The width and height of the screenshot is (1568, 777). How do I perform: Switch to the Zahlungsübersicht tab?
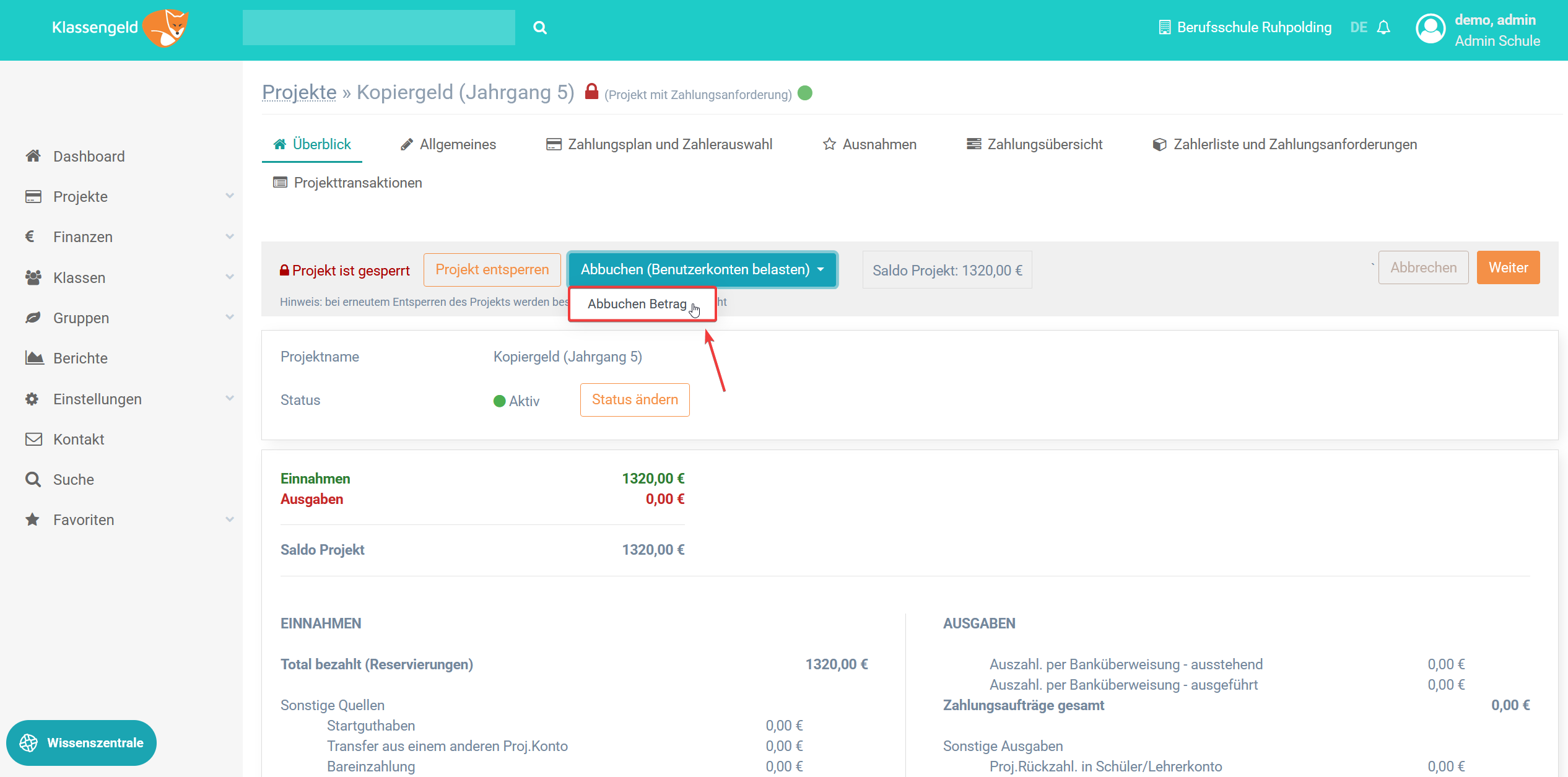click(x=1034, y=144)
